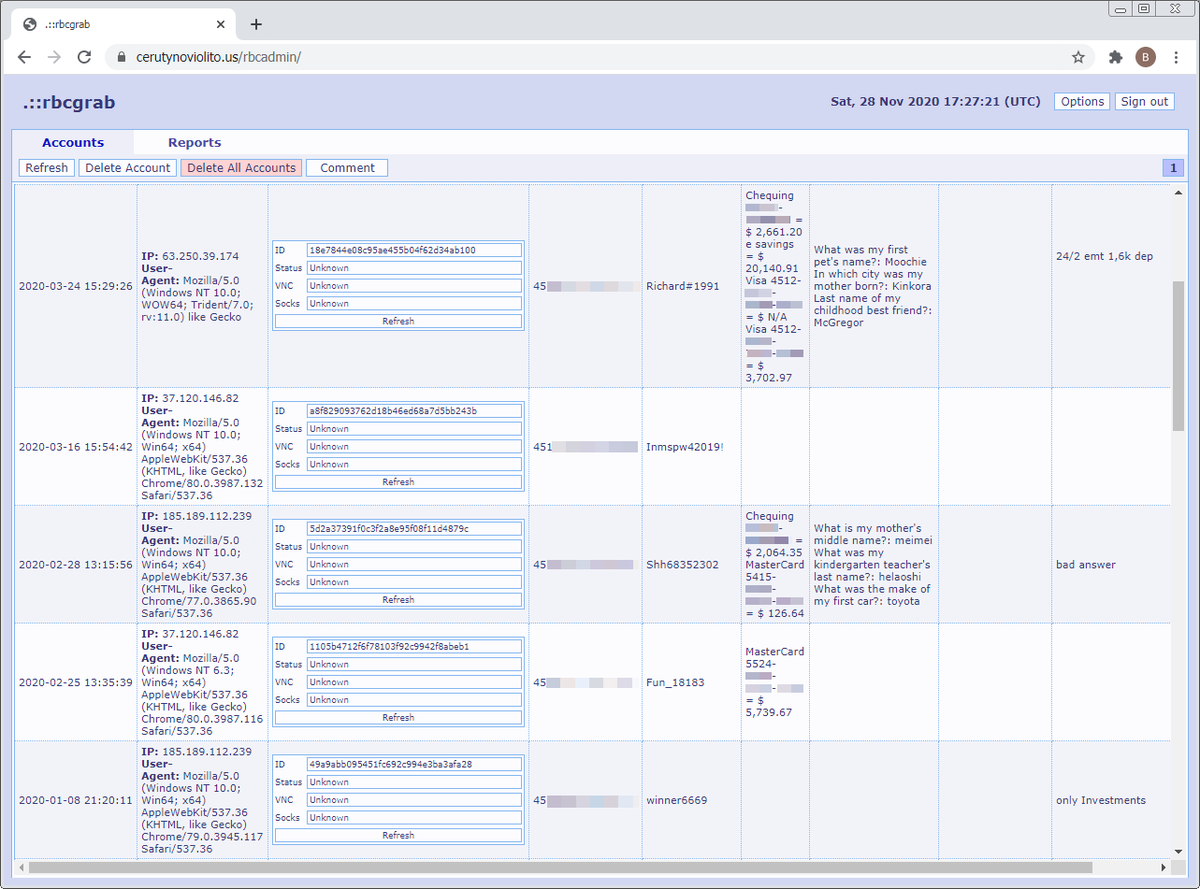The width and height of the screenshot is (1200, 889).
Task: View site info via the padlock icon
Action: 122,57
